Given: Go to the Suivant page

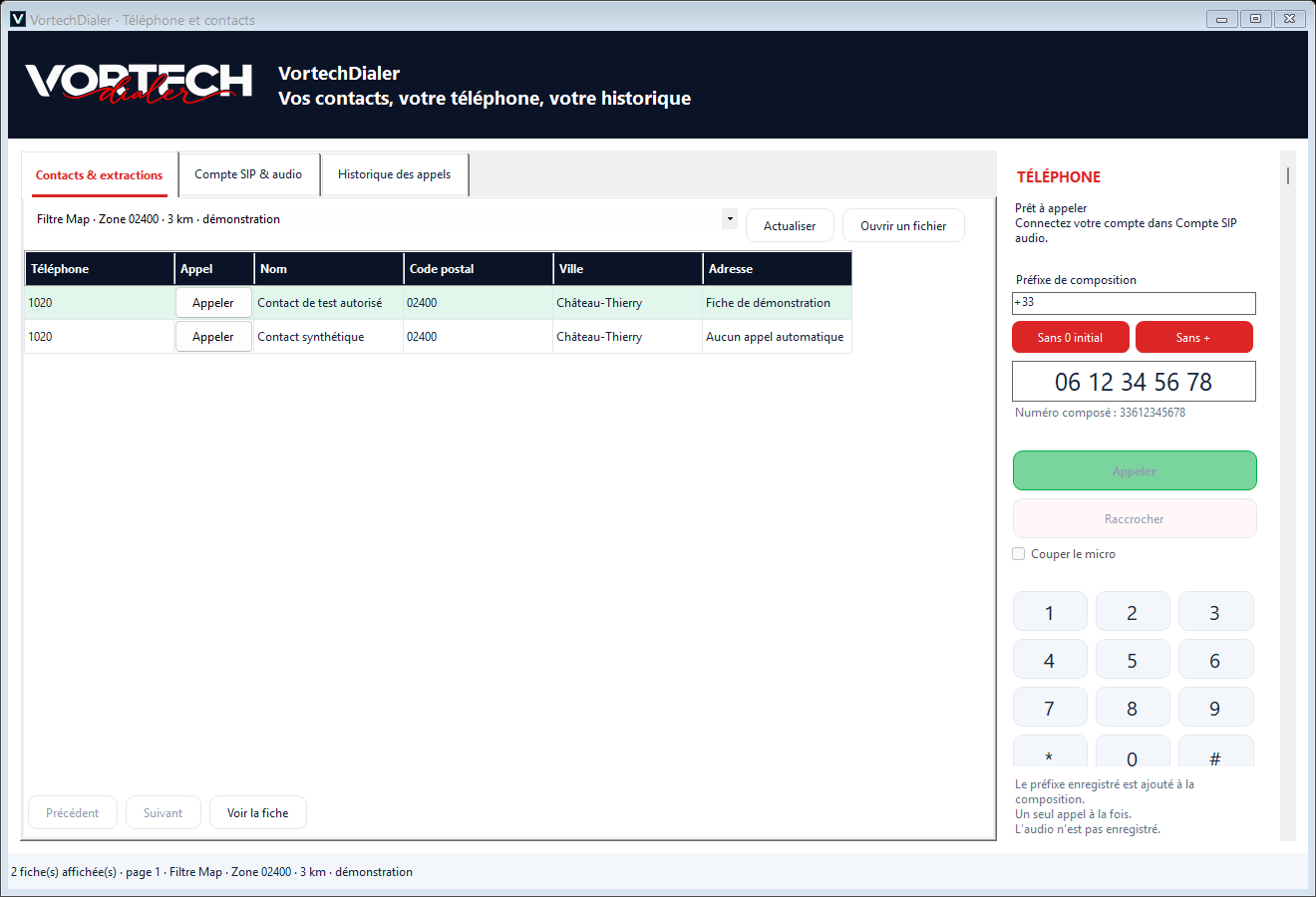Looking at the screenshot, I should tap(164, 813).
